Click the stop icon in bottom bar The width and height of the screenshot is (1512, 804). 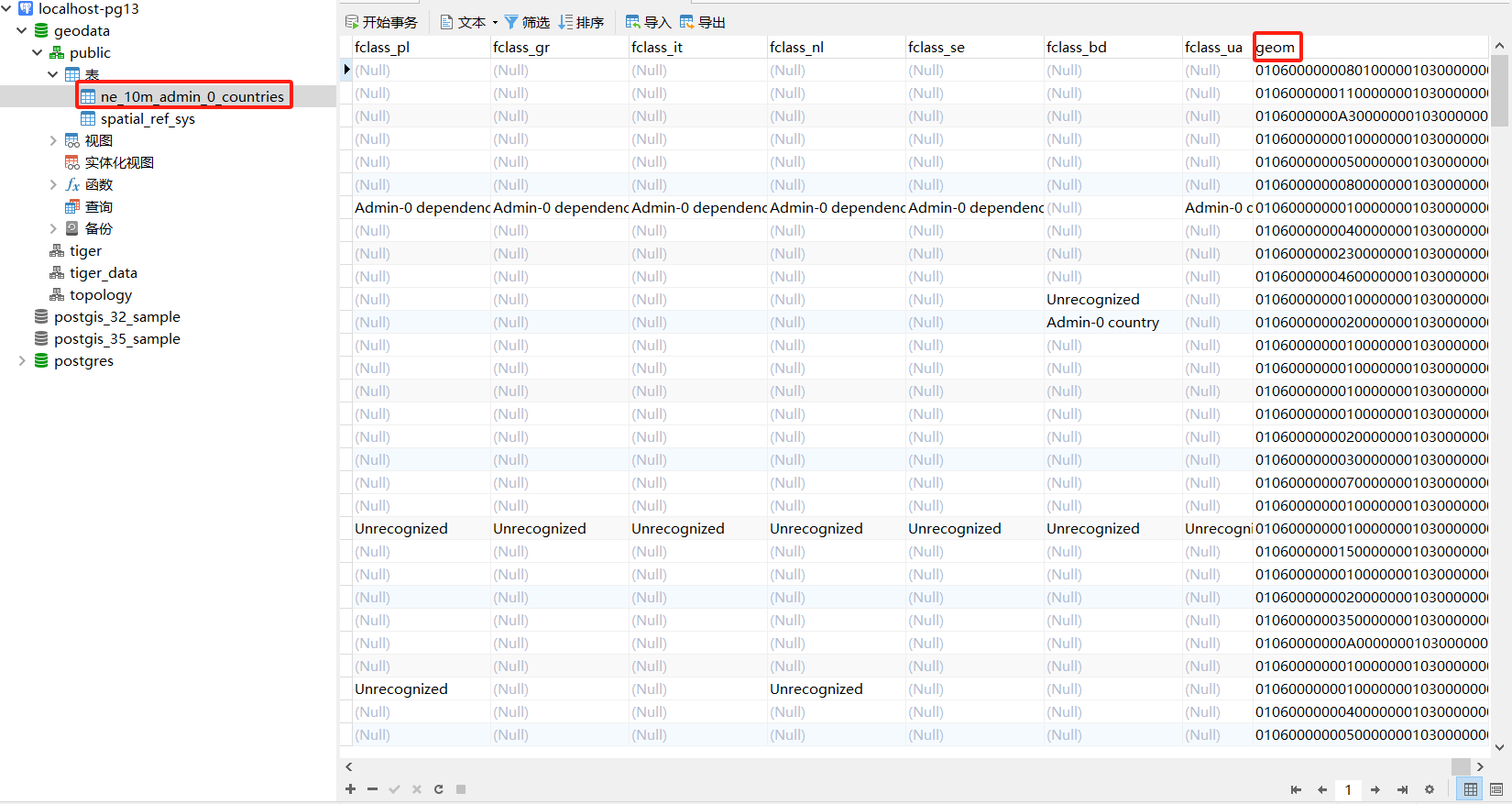tap(461, 789)
